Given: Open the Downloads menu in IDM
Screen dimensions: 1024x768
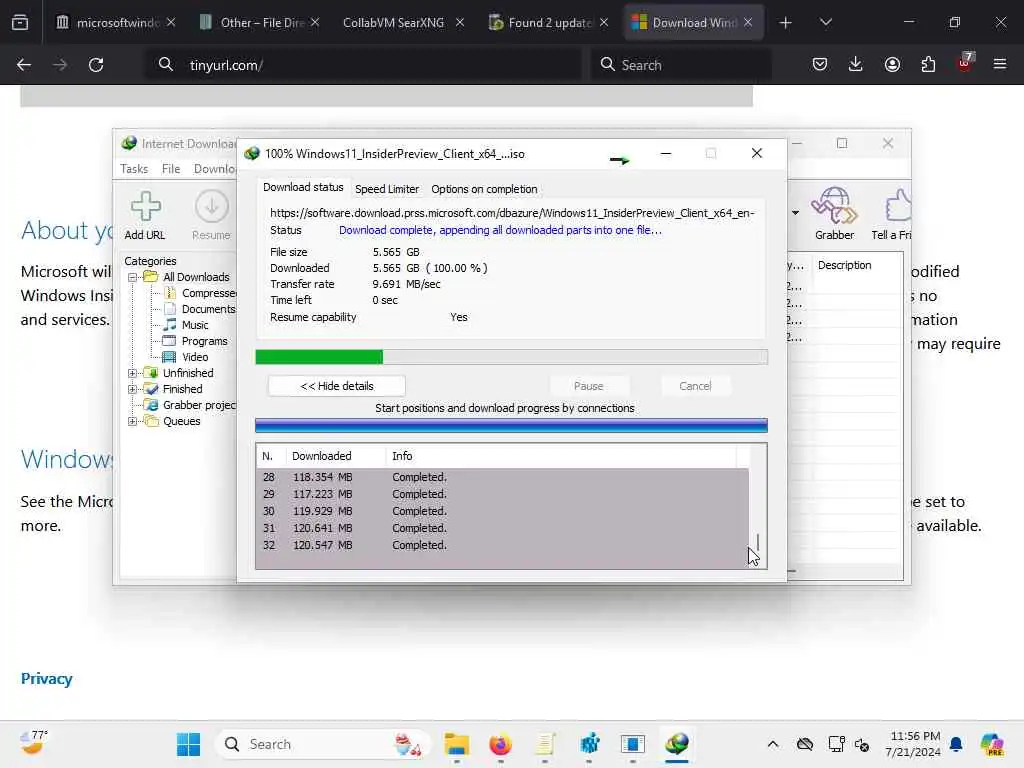Looking at the screenshot, I should click(x=215, y=168).
